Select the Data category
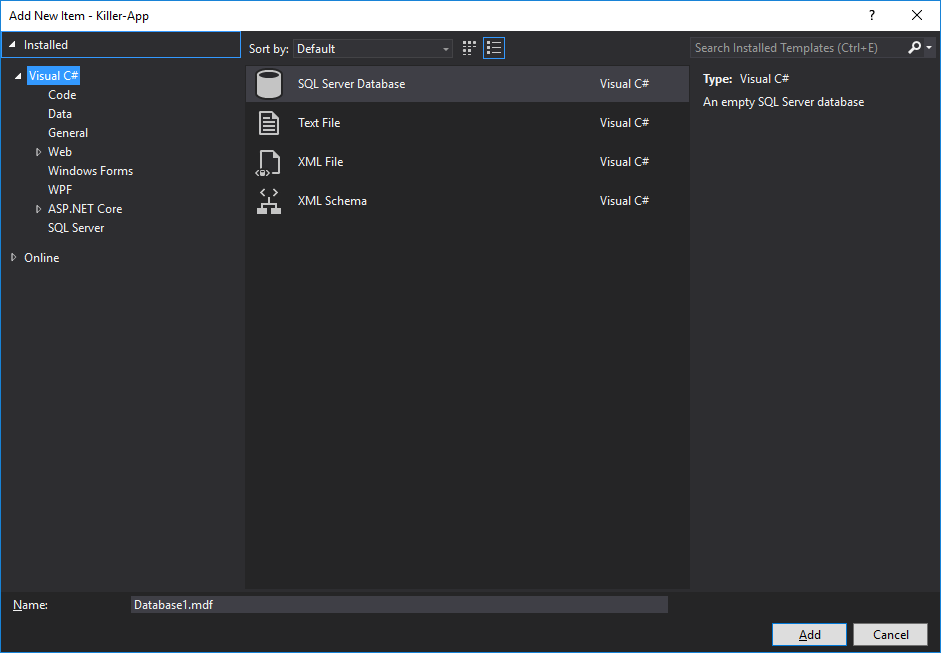This screenshot has height=653, width=941. 60,114
